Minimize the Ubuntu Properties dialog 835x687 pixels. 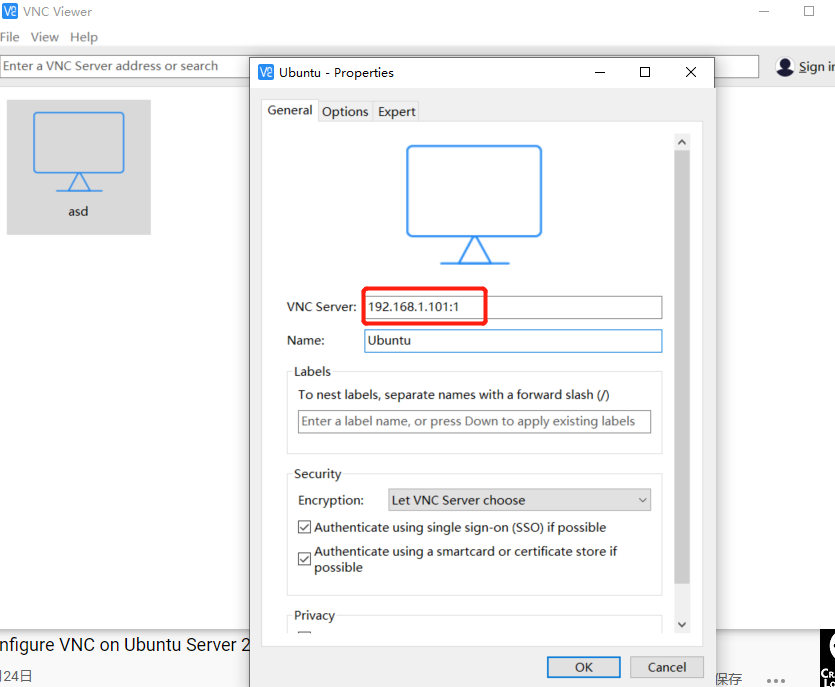(x=600, y=72)
